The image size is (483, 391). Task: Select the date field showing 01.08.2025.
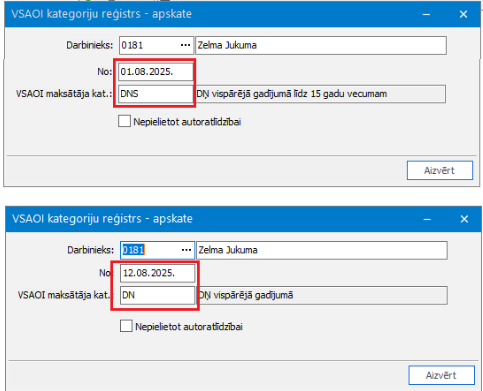[156, 72]
